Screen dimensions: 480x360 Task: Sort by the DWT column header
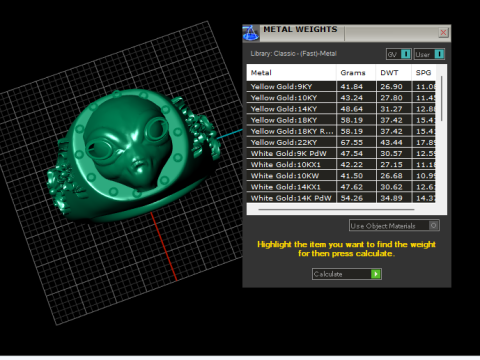point(394,73)
